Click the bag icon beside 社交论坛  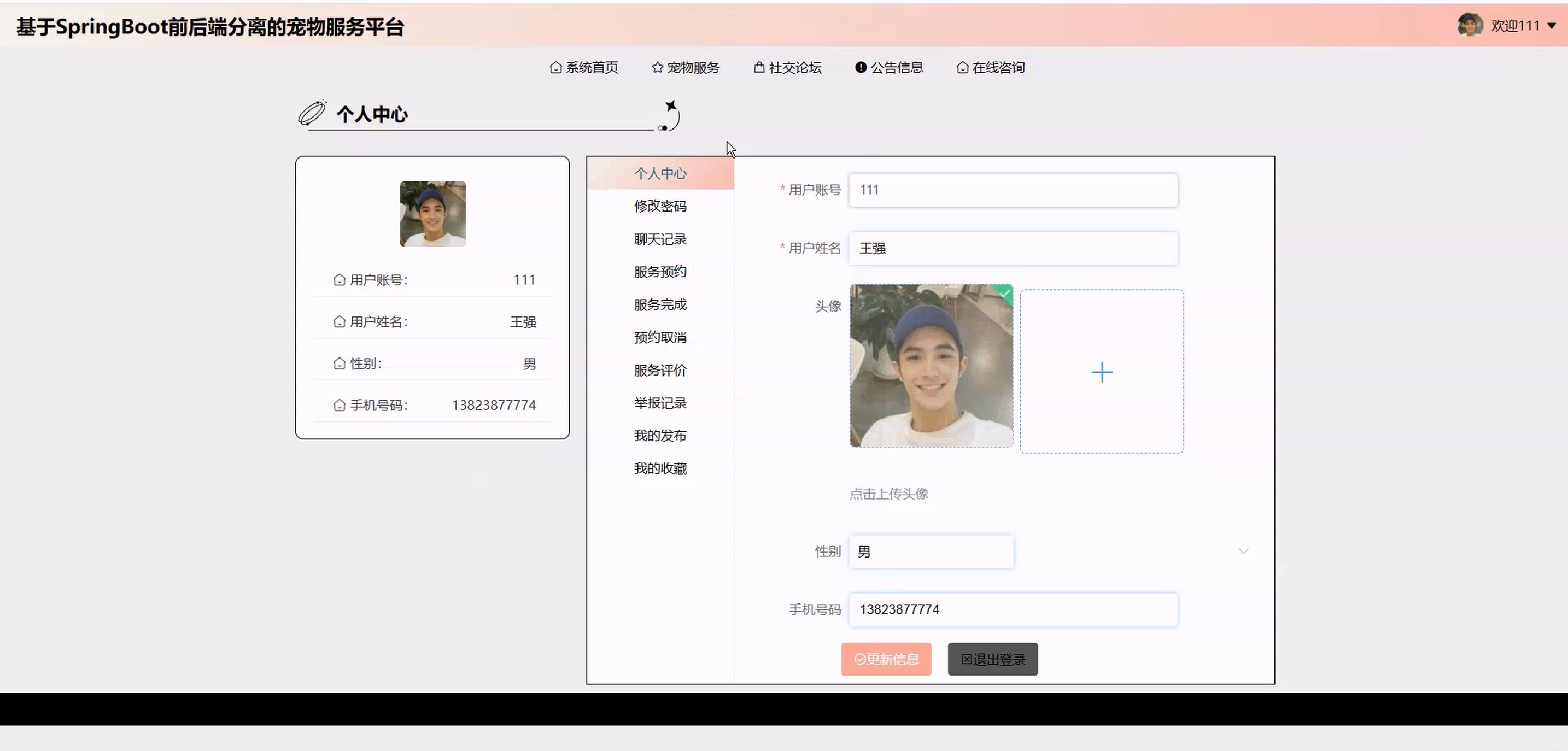[x=758, y=68]
